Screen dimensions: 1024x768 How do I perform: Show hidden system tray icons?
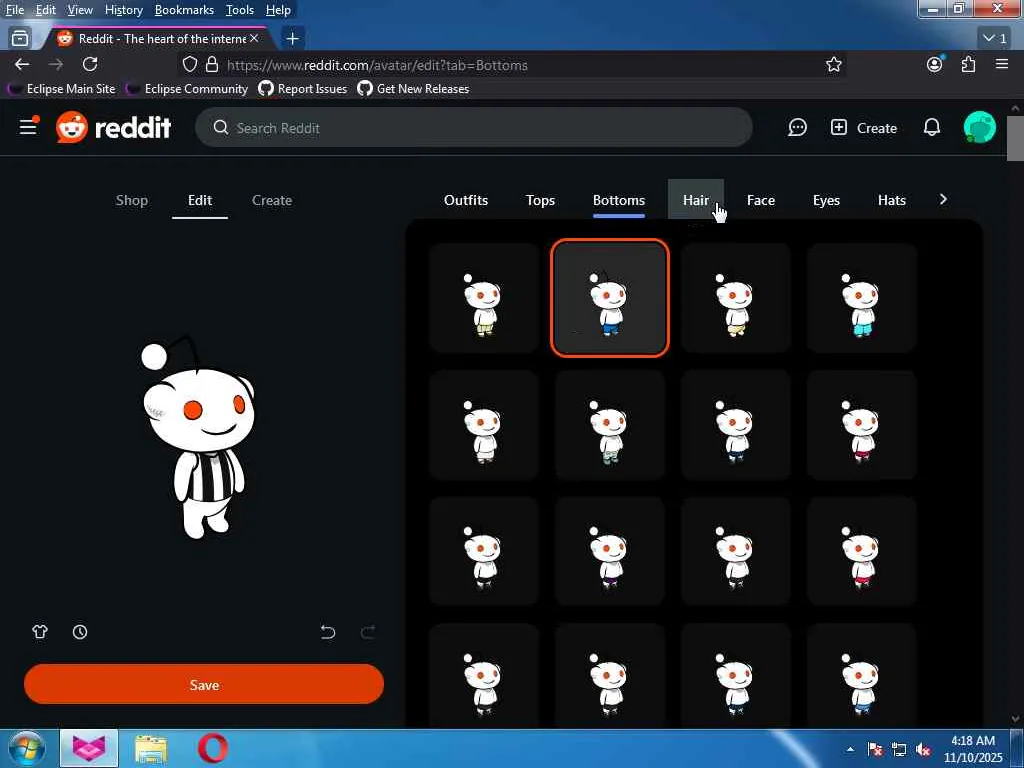coord(850,749)
